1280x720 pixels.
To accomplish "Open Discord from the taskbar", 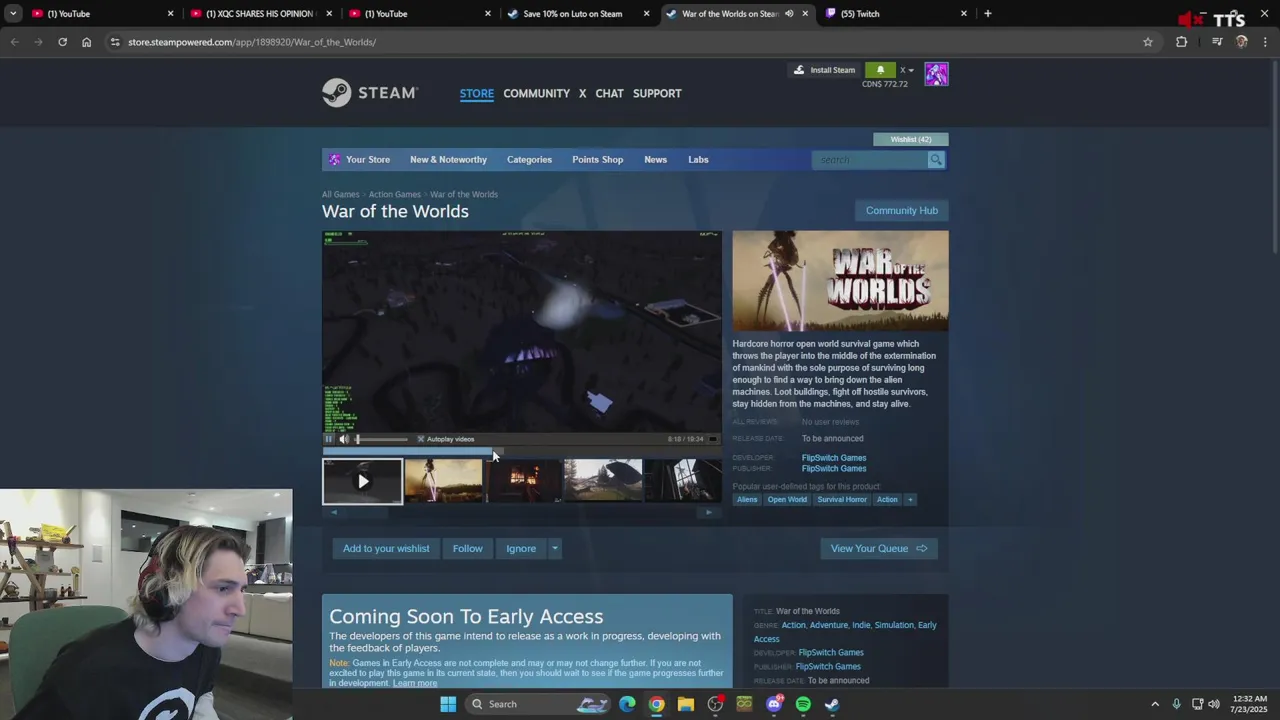I will pos(774,704).
